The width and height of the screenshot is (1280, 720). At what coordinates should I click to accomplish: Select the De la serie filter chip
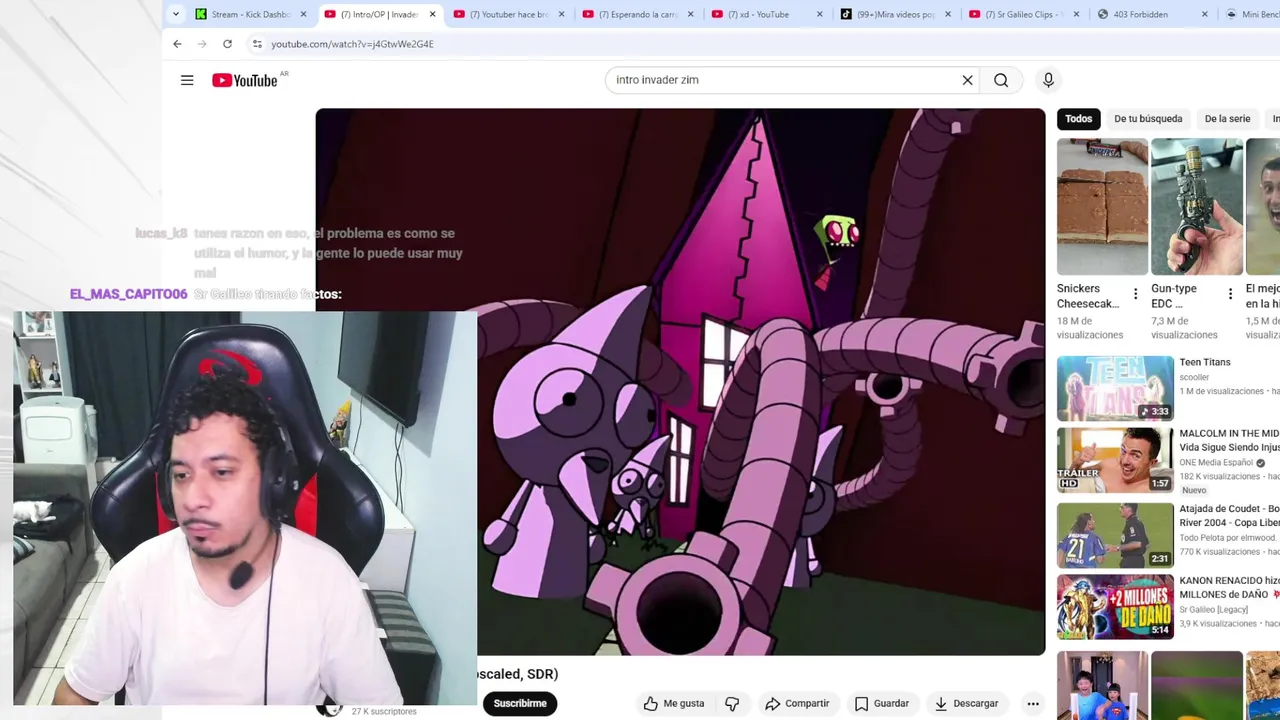1227,118
